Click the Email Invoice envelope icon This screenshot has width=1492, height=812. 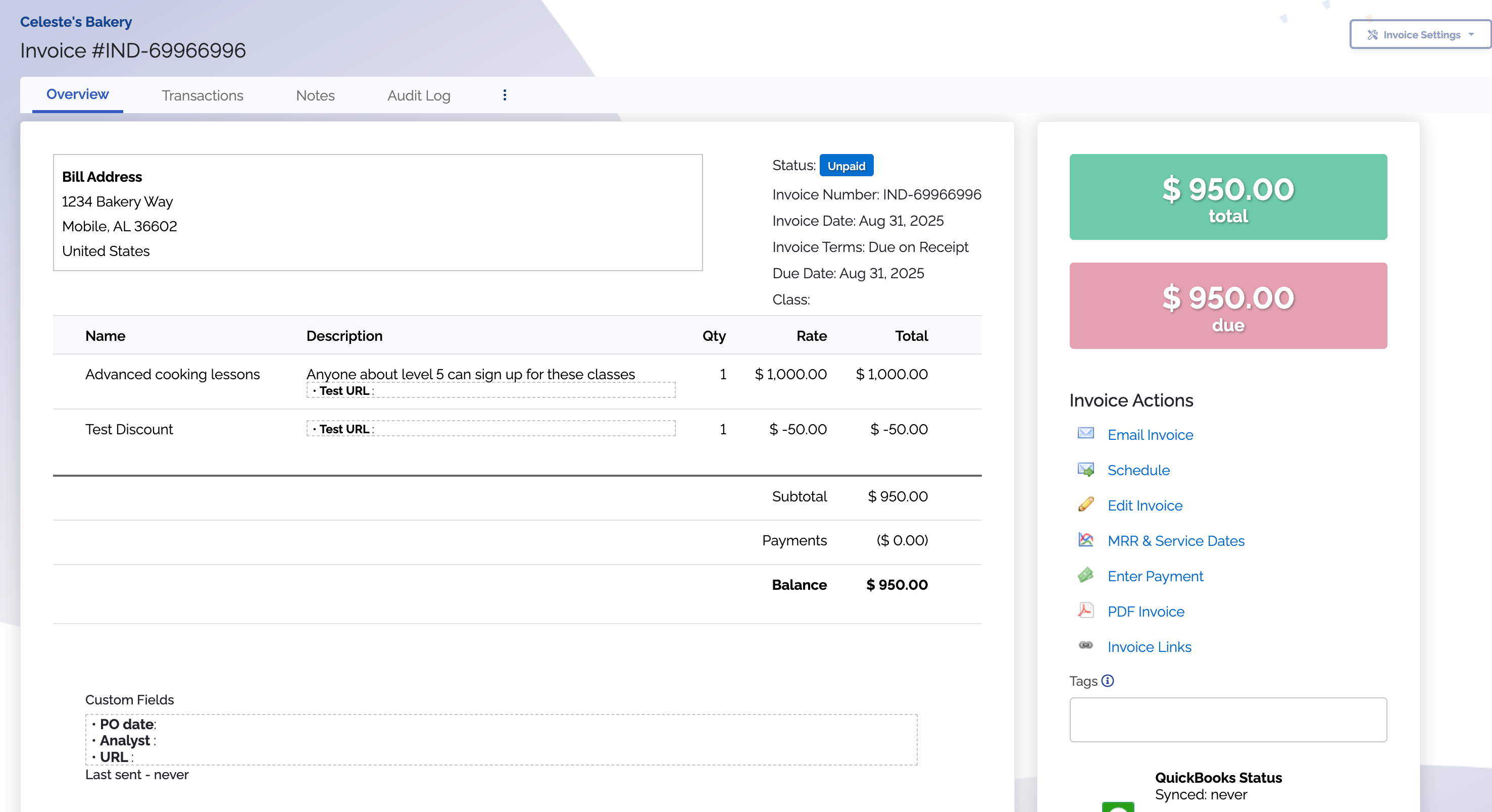coord(1085,433)
